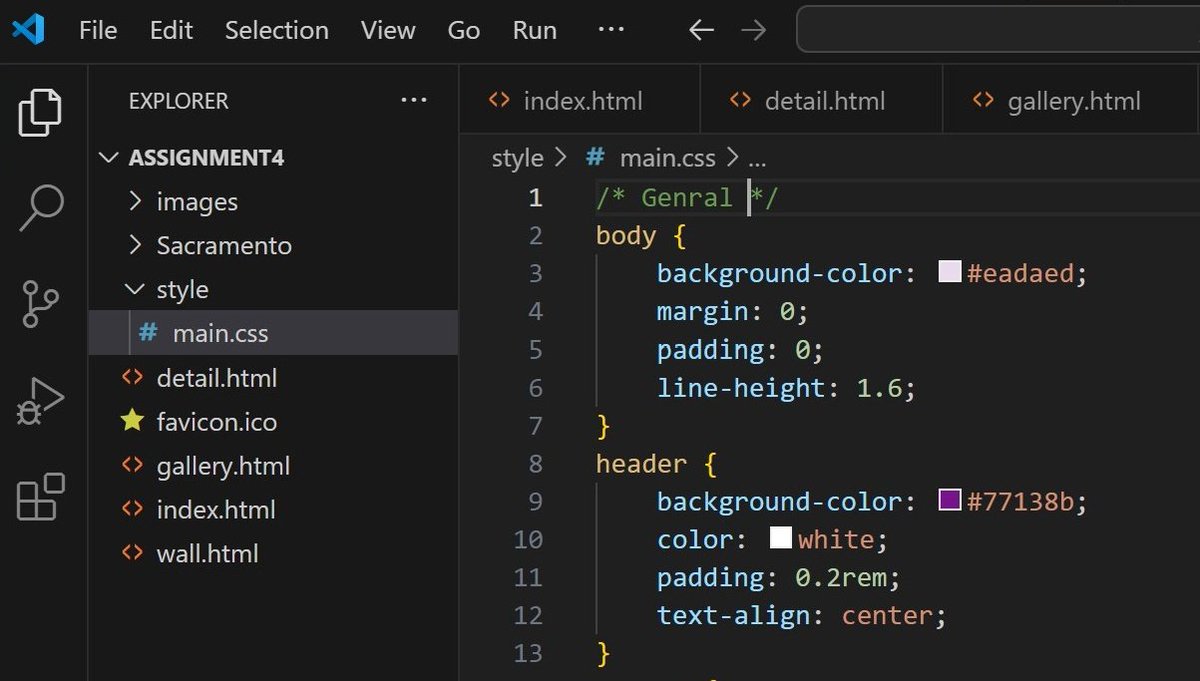Click the 'center' value on line 12
Viewport: 1200px width, 681px height.
point(886,615)
